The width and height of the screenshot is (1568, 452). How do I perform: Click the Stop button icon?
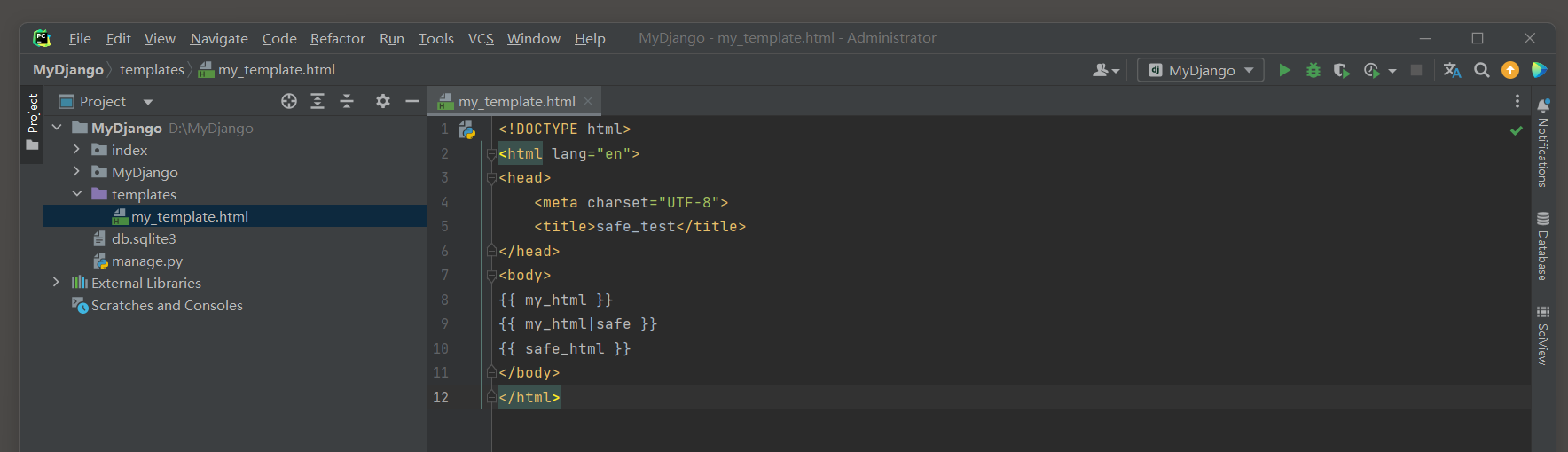(1416, 70)
